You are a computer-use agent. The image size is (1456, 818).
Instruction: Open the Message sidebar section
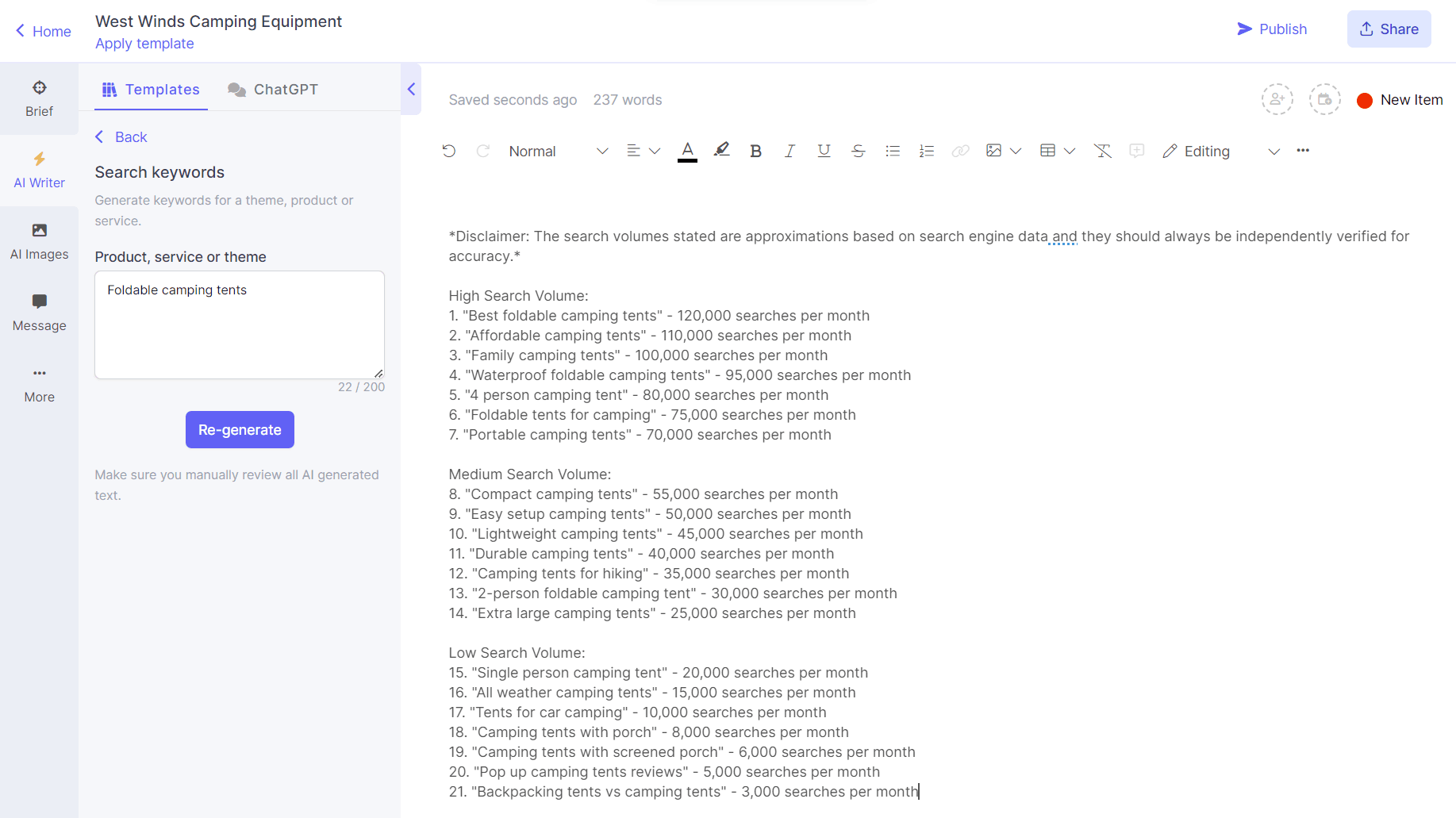(x=39, y=313)
